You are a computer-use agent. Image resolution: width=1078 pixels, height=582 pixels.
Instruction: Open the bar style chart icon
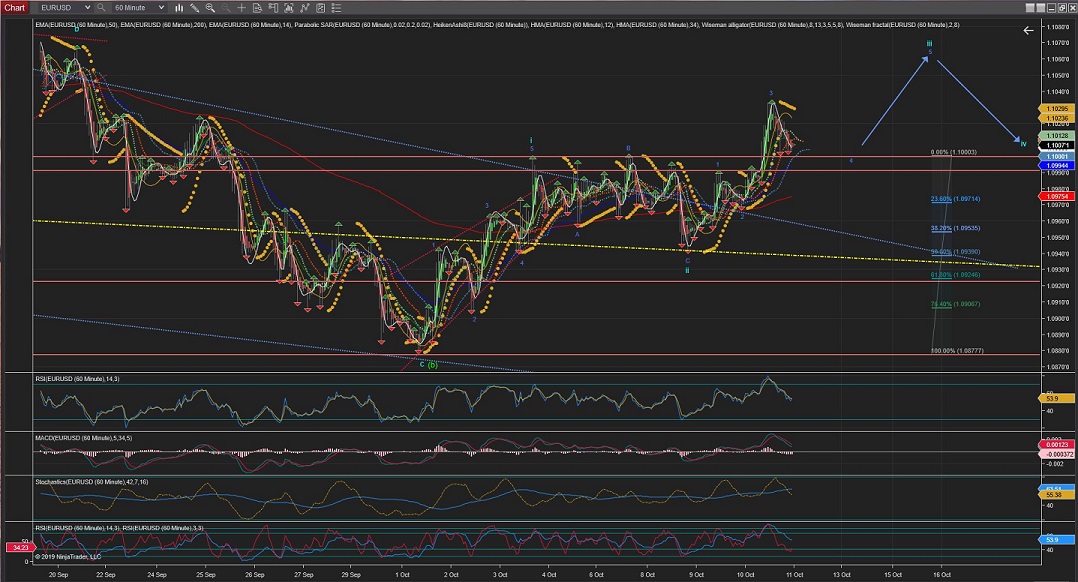point(180,7)
